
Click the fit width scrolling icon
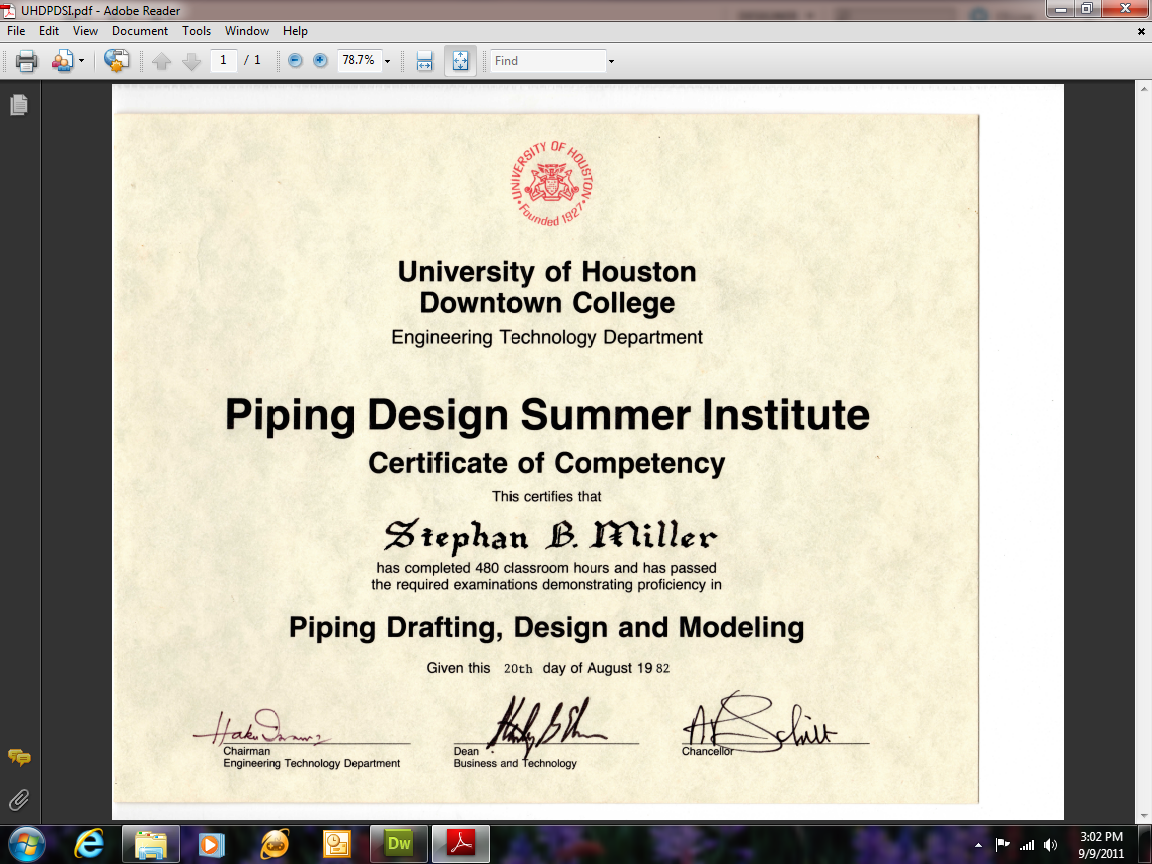point(424,61)
